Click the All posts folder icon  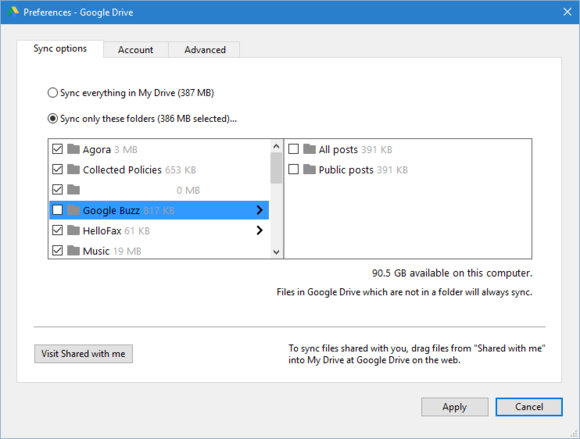pyautogui.click(x=309, y=149)
